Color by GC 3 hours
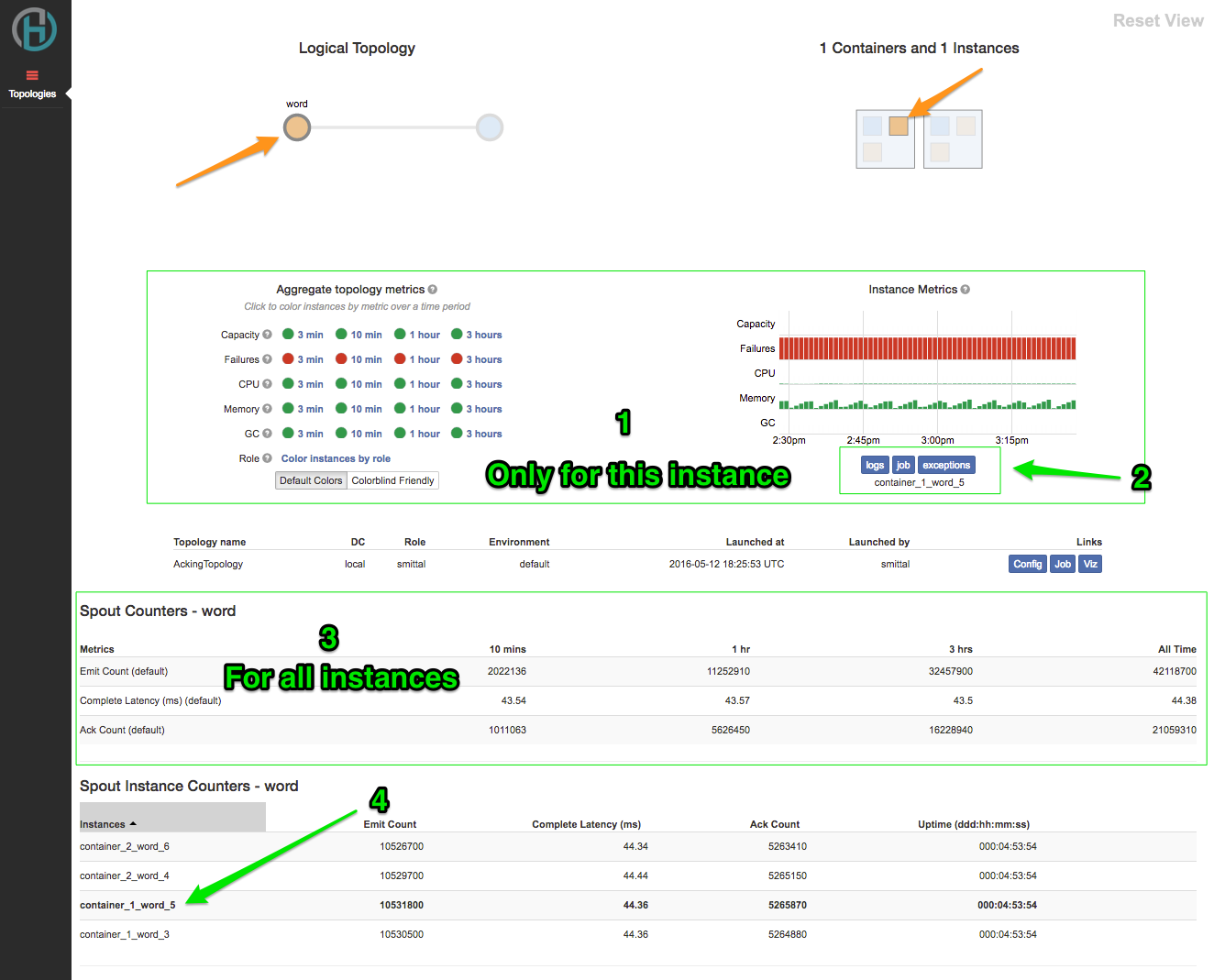 point(477,434)
